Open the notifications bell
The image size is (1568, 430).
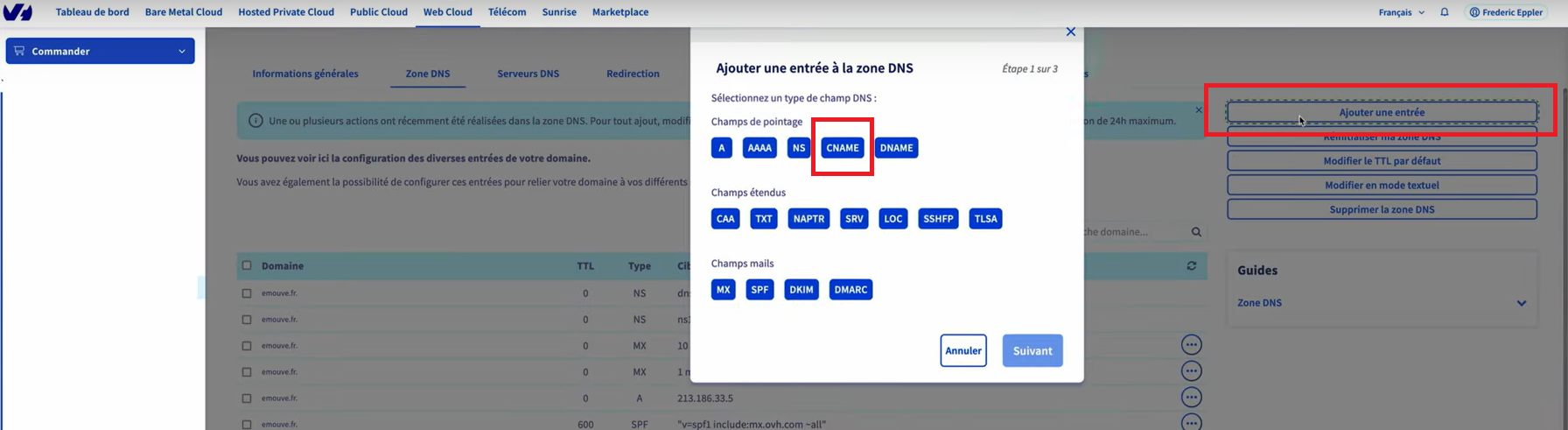[1445, 12]
